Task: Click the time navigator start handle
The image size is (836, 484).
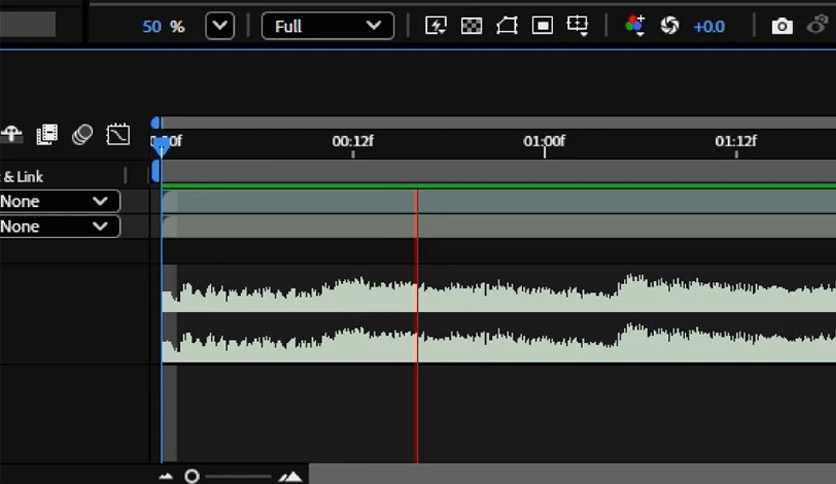Action: click(x=155, y=123)
